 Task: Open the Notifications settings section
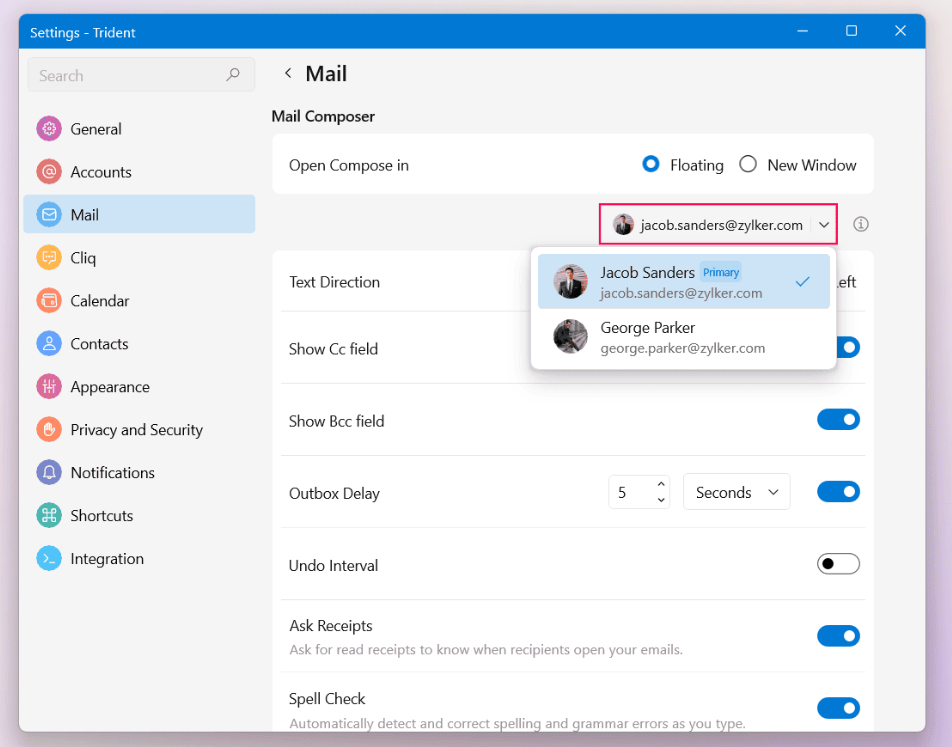click(x=139, y=472)
